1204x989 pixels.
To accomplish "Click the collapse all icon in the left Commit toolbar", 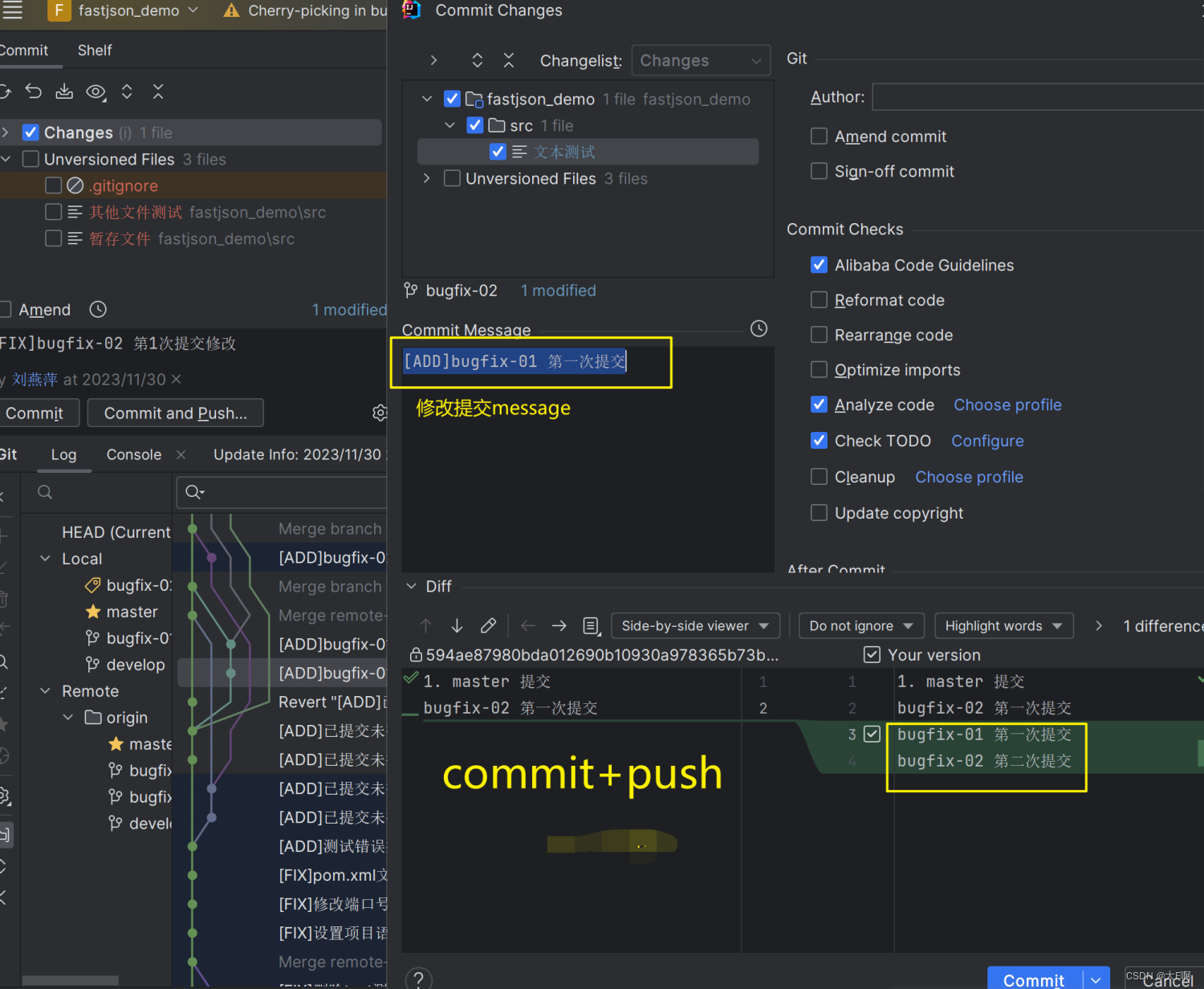I will (x=158, y=92).
